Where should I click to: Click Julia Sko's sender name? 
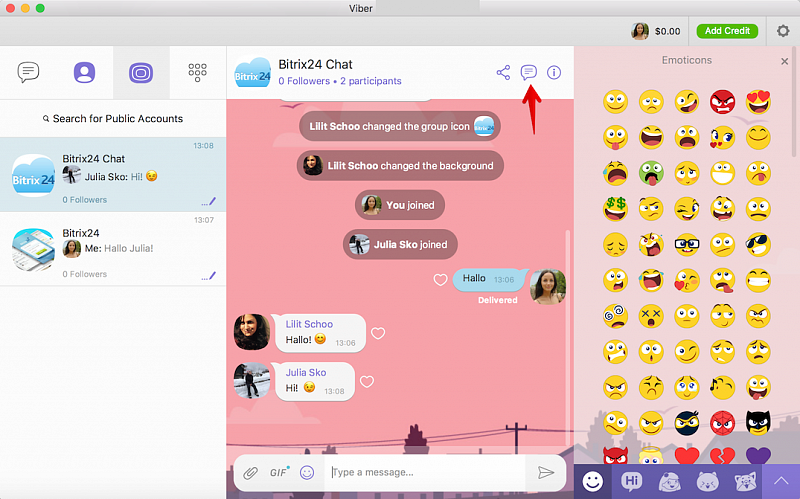pos(306,372)
